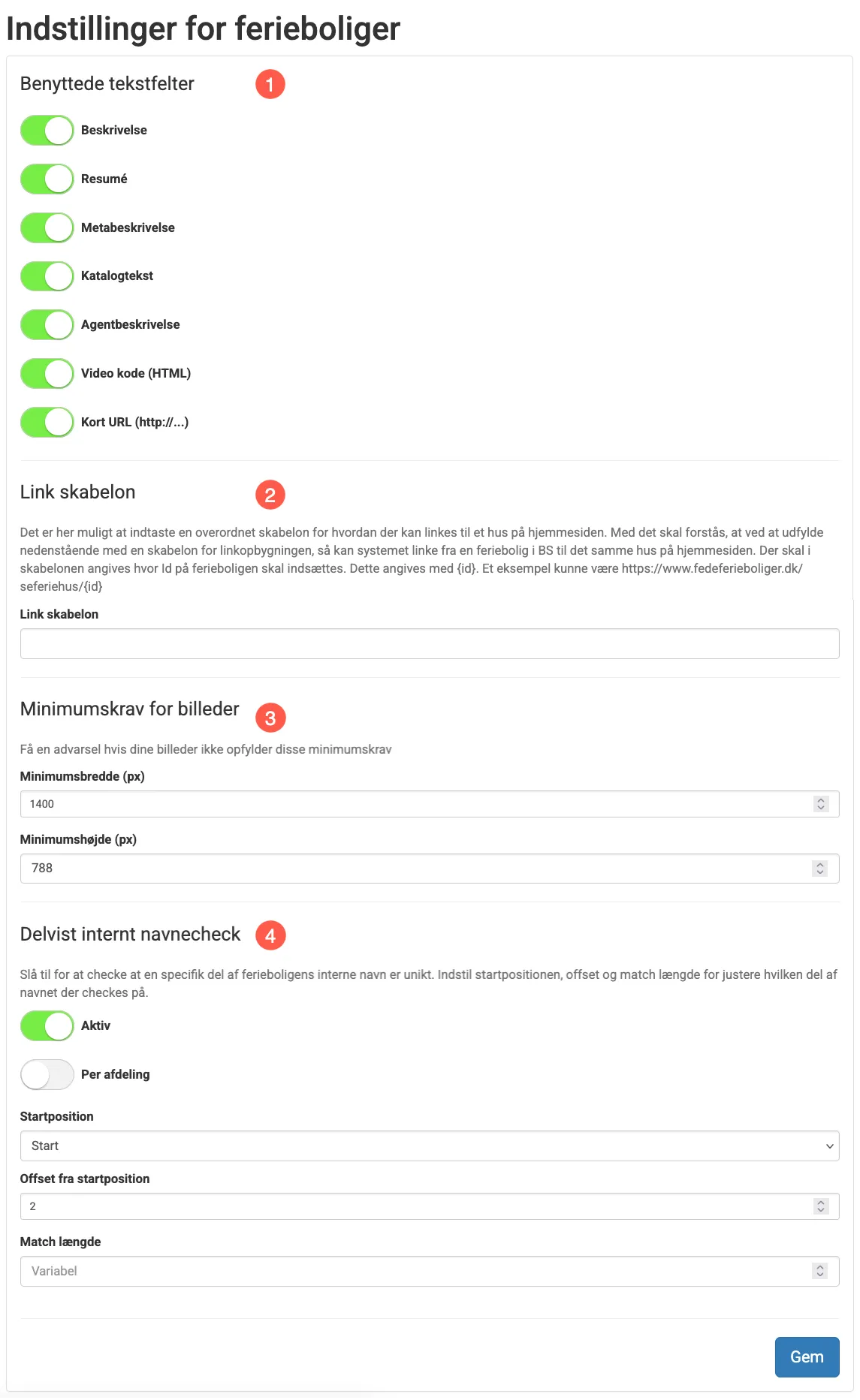Viewport: 860px width, 1400px height.
Task: Increment the Offset fra startposition value
Action: click(x=820, y=1202)
